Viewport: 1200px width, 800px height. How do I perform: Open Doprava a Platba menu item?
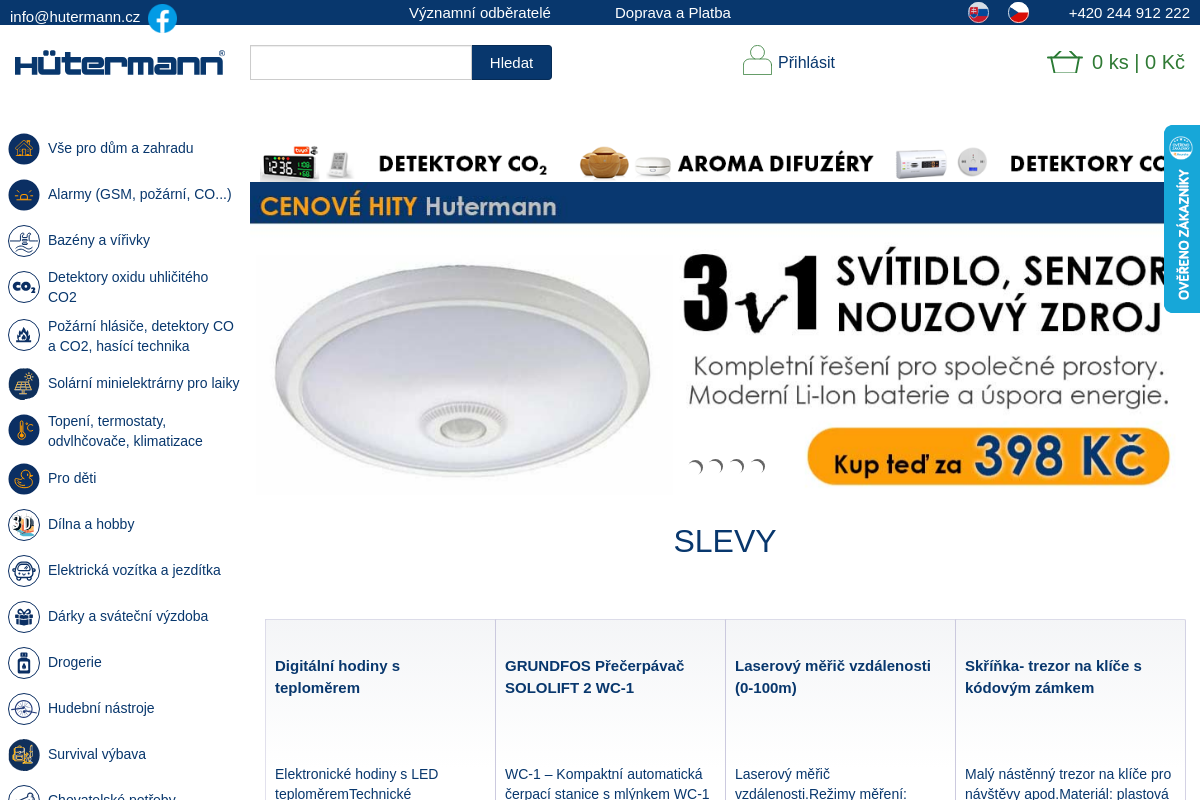[x=673, y=13]
